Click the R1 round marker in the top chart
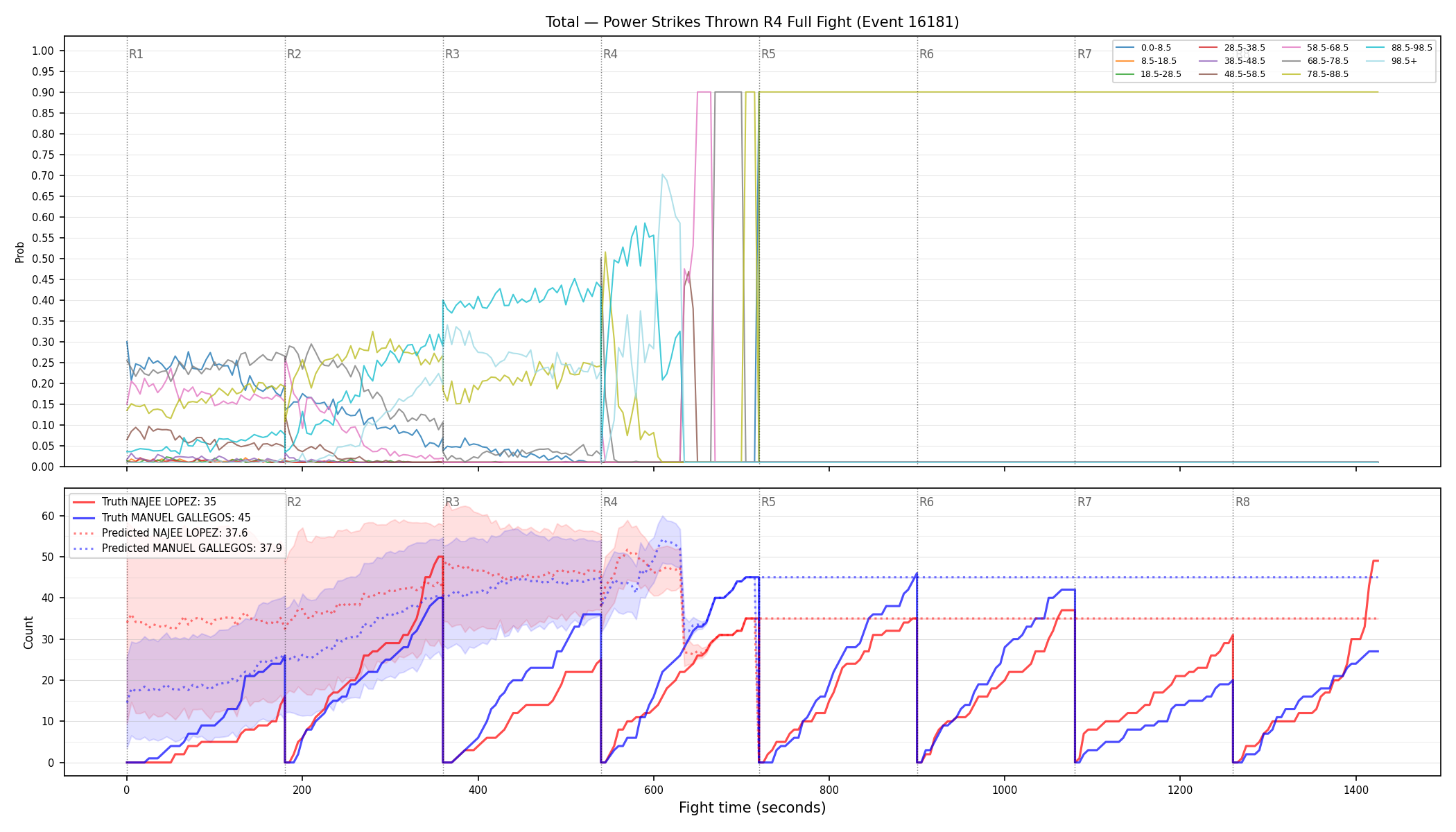Image resolution: width=1456 pixels, height=832 pixels. click(136, 54)
